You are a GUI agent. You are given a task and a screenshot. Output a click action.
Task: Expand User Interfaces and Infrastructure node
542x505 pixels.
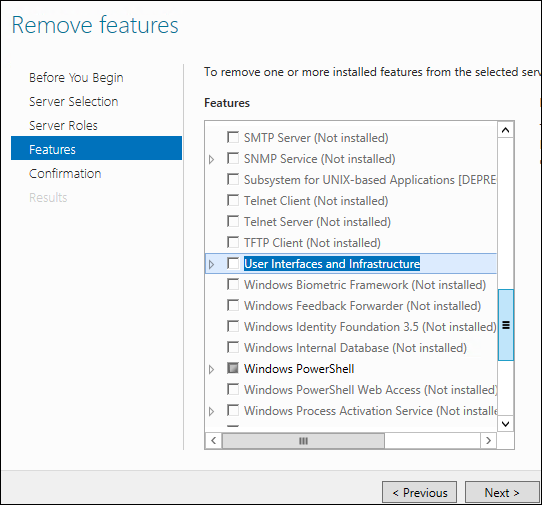[x=212, y=264]
